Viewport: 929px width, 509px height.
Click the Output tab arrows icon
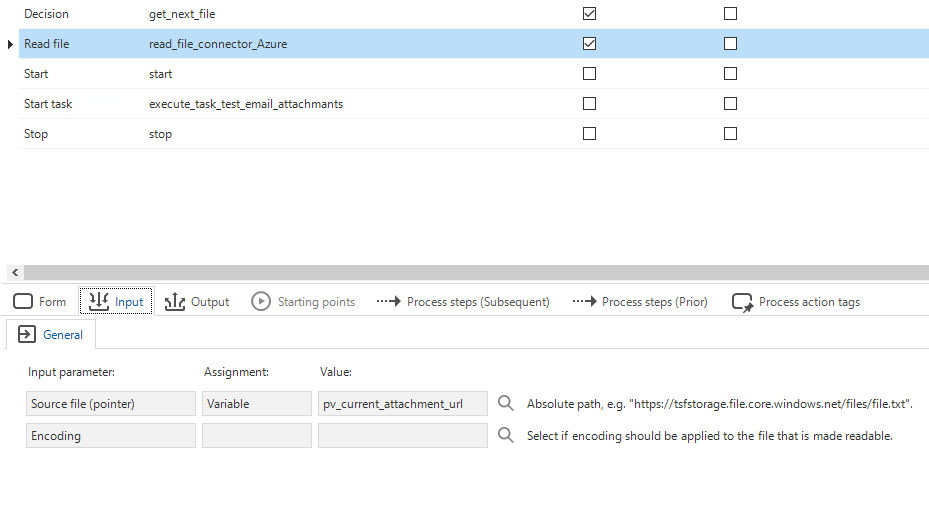175,302
